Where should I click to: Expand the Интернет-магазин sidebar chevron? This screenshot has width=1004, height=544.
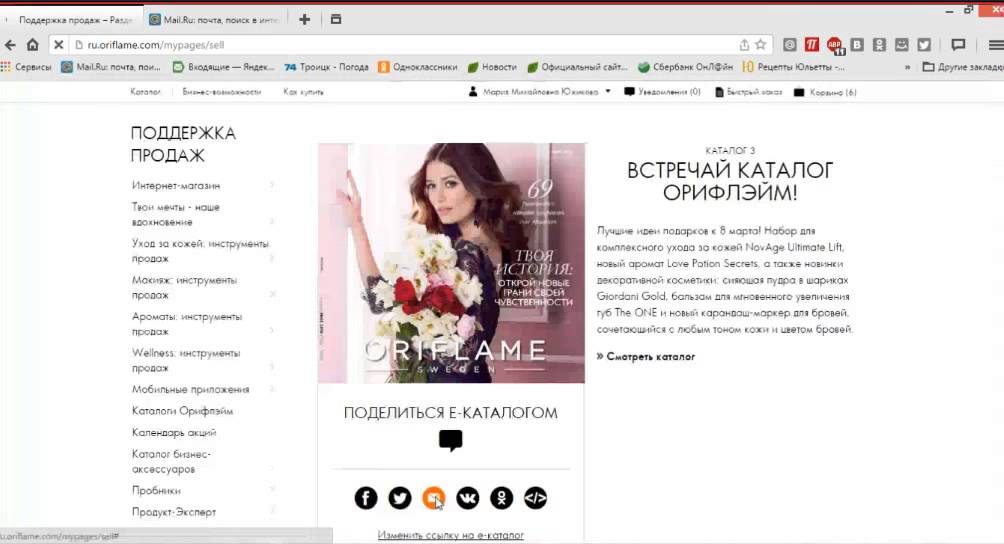272,186
